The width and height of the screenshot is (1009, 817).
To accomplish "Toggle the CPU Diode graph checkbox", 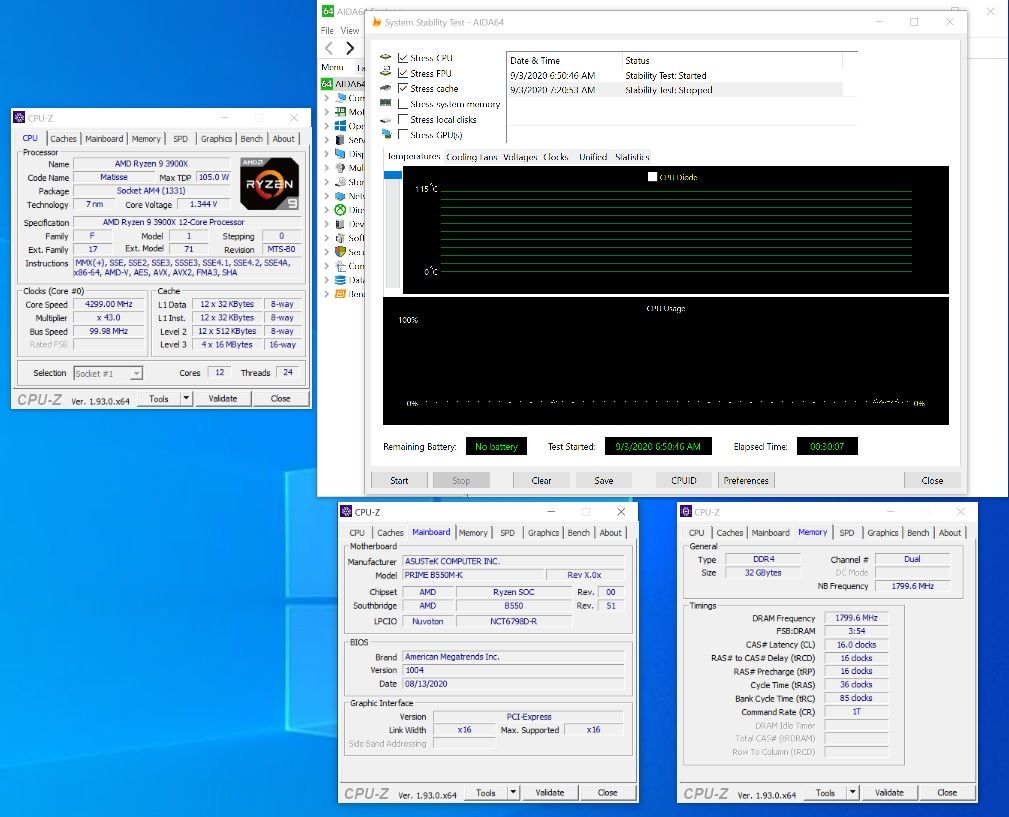I will (x=653, y=176).
